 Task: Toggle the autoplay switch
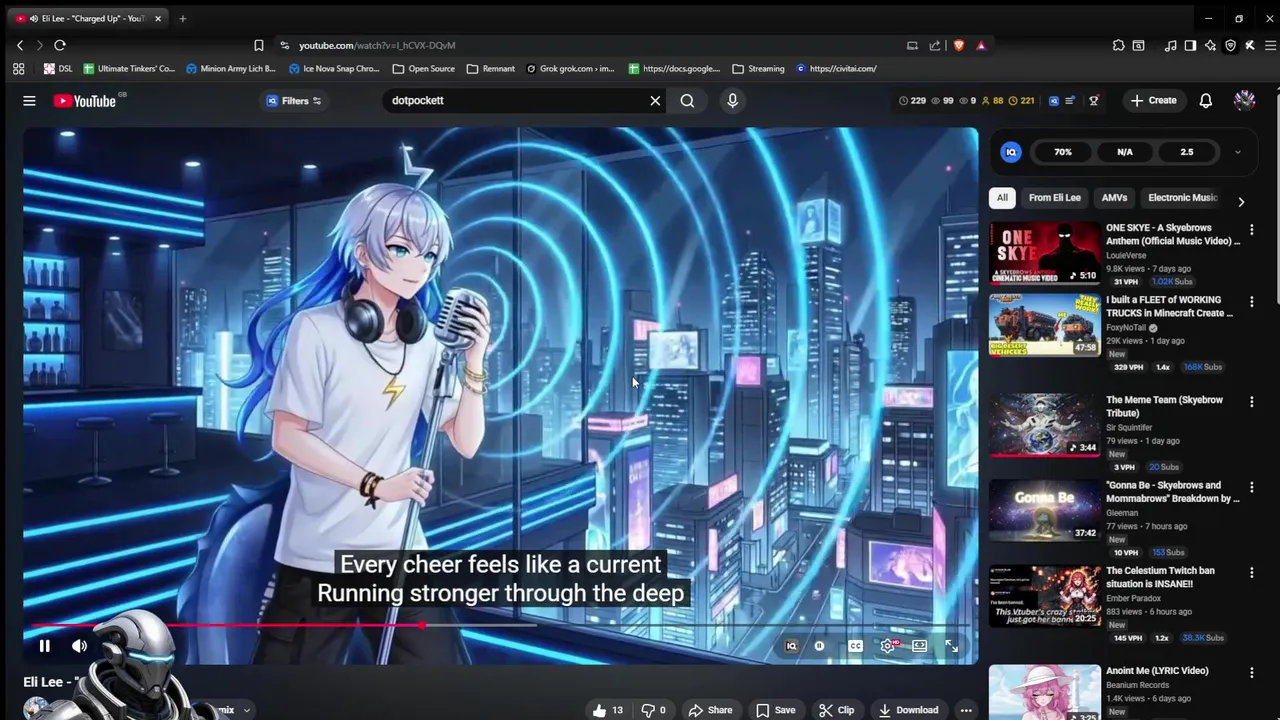point(819,646)
